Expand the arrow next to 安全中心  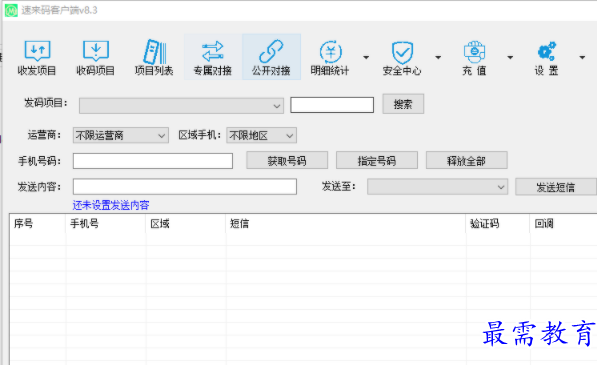(438, 57)
